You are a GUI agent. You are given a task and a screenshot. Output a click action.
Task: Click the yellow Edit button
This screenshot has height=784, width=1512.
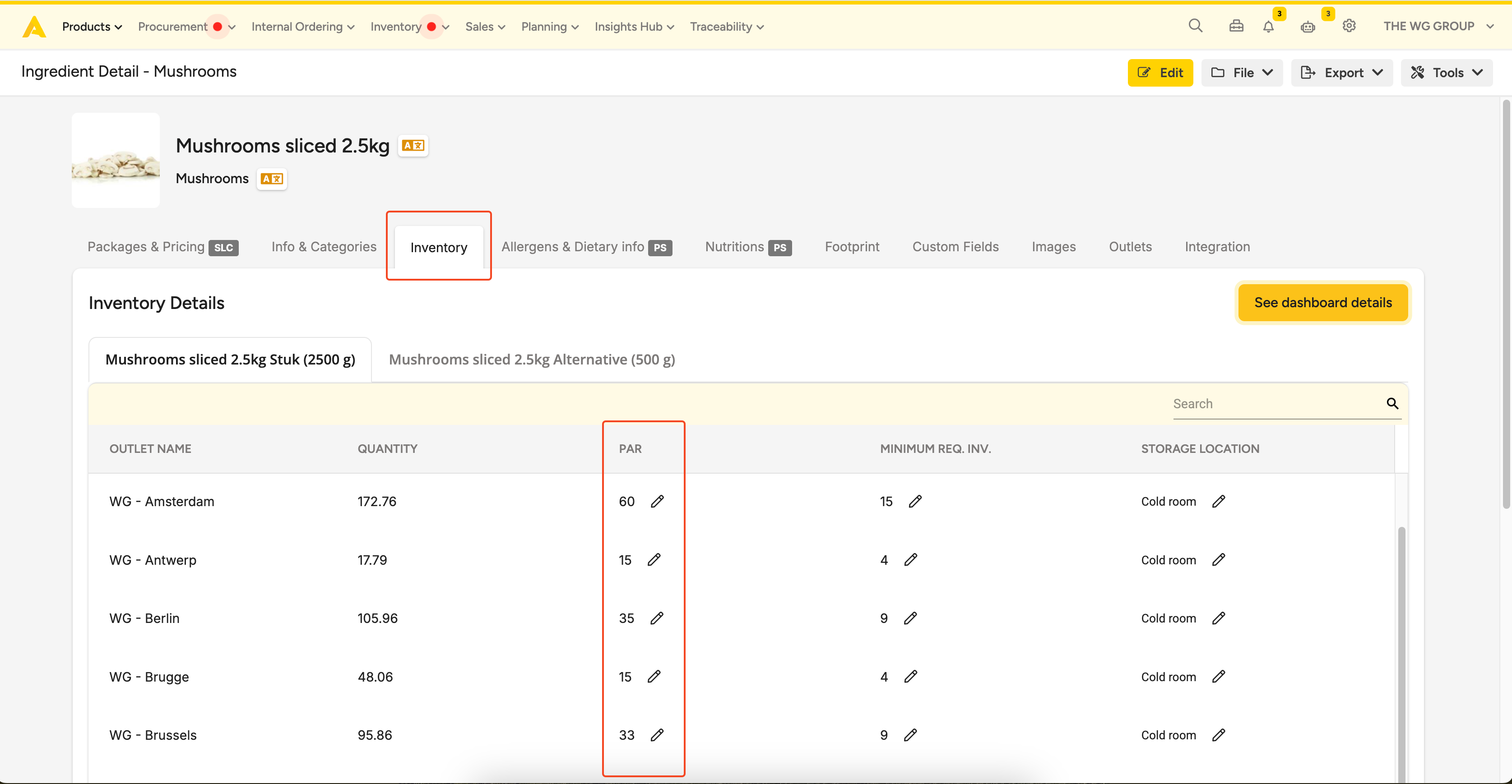click(1160, 73)
